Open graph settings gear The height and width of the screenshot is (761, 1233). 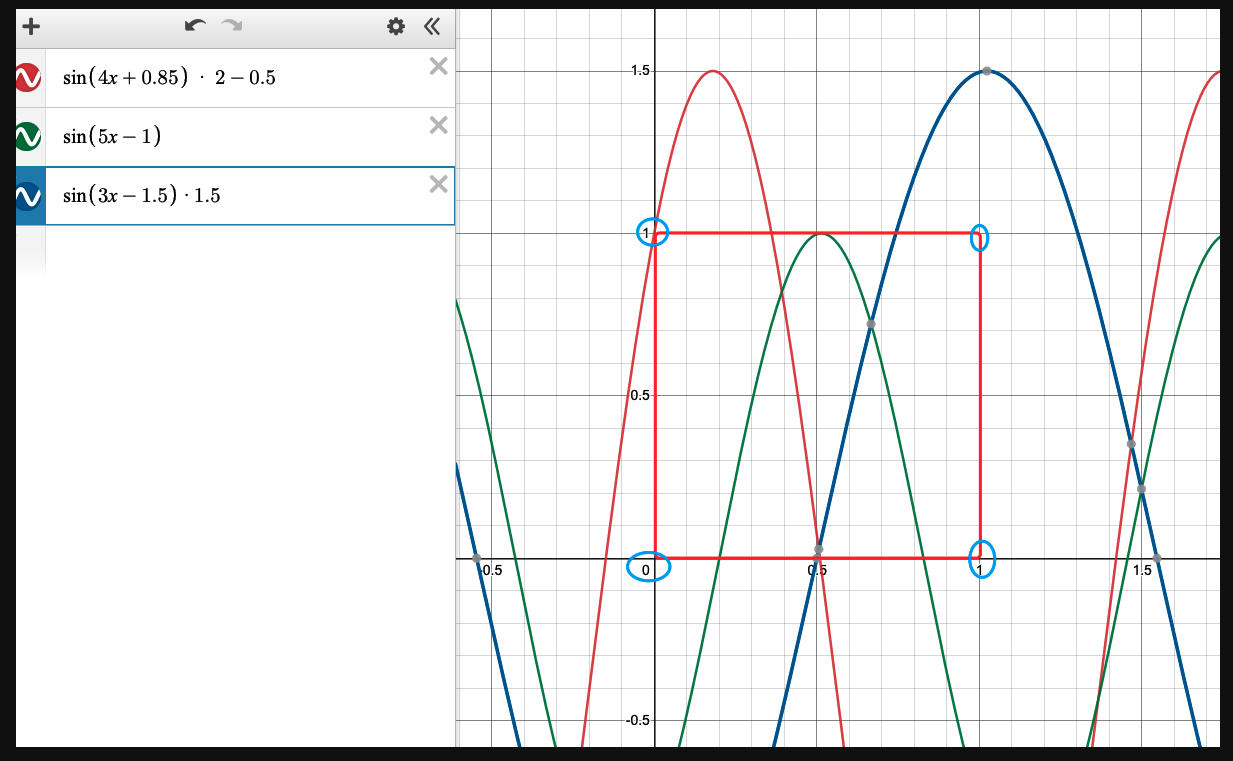tap(396, 26)
